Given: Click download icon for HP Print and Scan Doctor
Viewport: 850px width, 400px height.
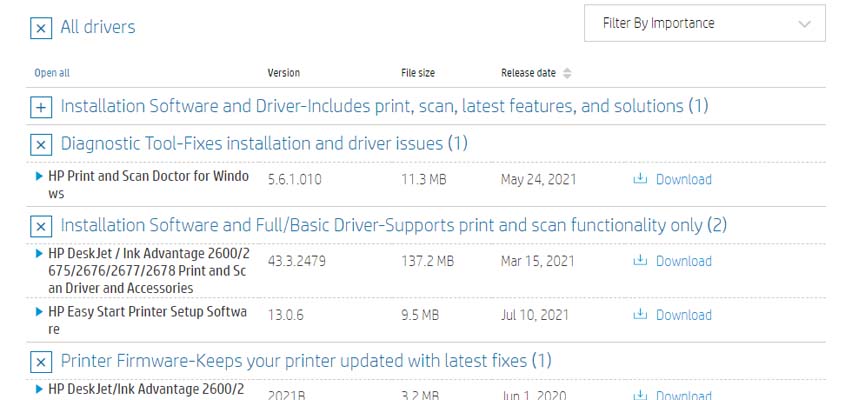Looking at the screenshot, I should click(640, 178).
